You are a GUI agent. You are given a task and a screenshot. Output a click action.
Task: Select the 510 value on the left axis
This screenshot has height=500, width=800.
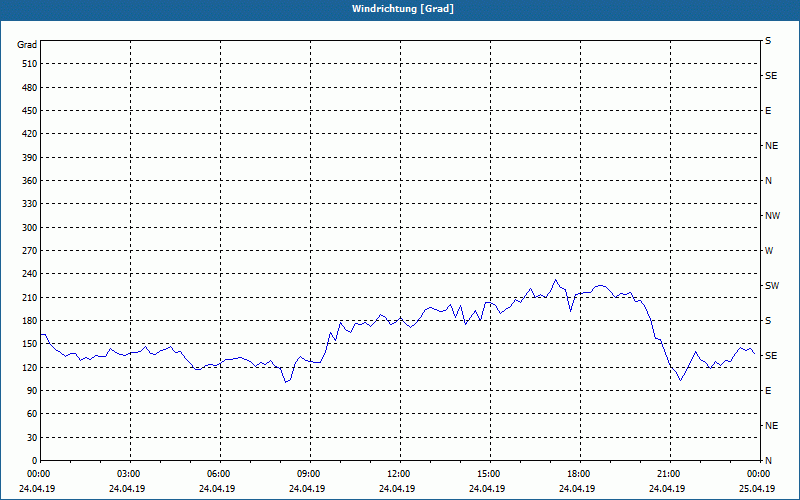click(x=30, y=64)
